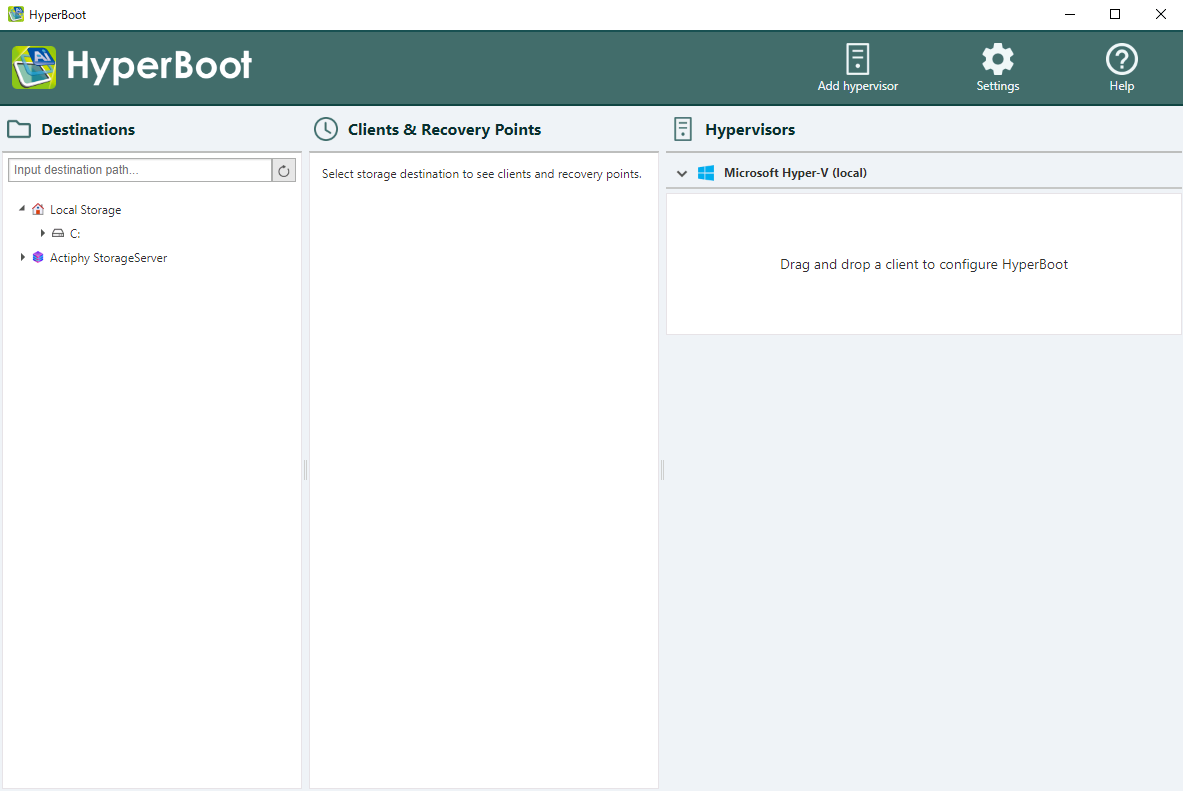Click the Destinations panel heading

coord(88,130)
